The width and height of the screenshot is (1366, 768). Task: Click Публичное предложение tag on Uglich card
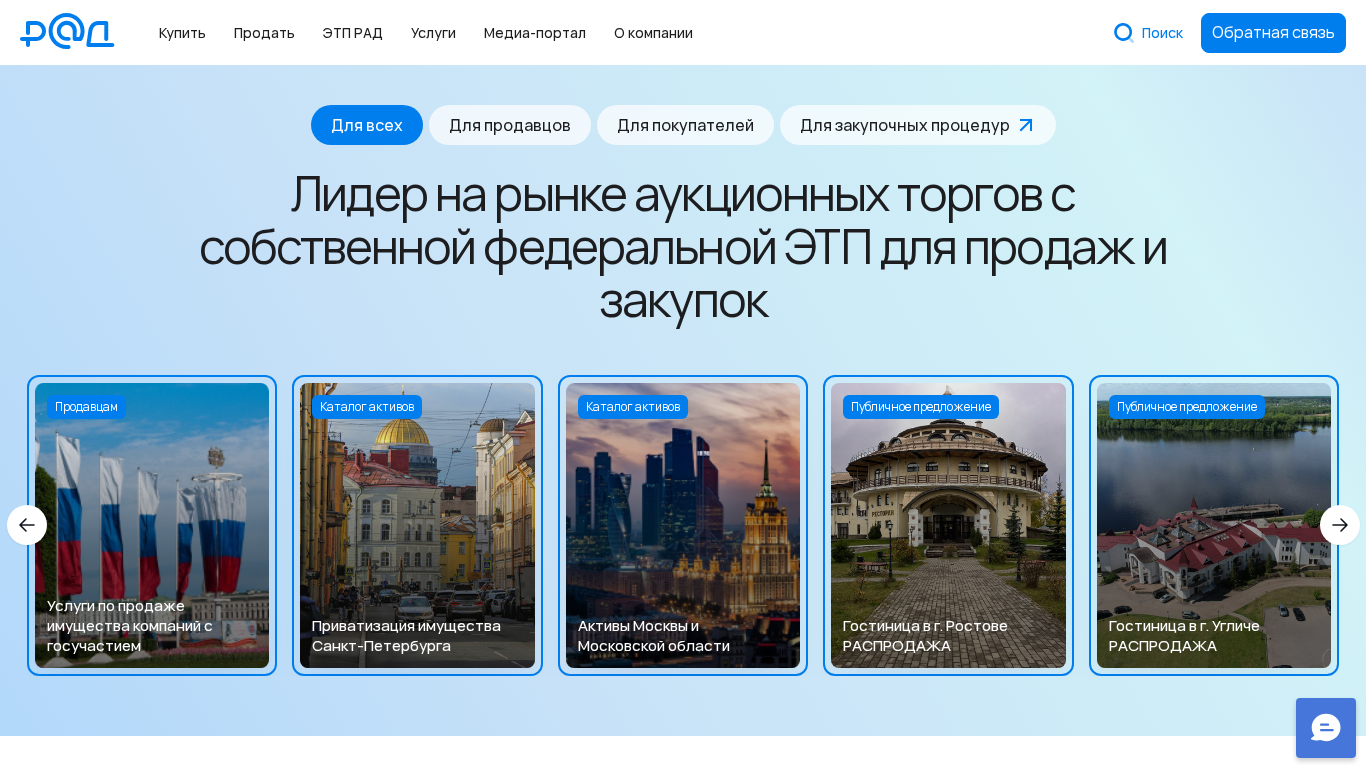[1187, 407]
